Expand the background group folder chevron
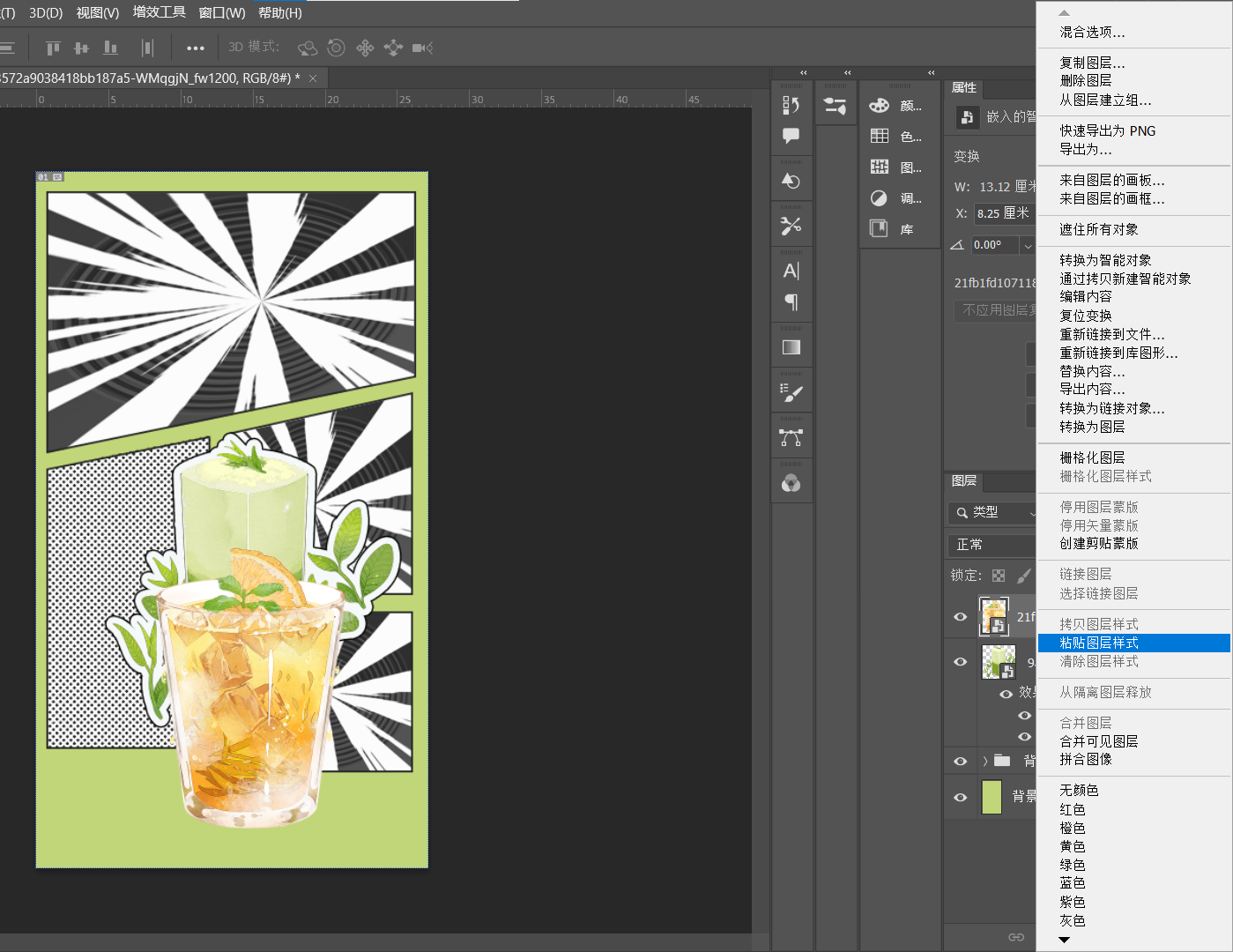The height and width of the screenshot is (952, 1233). coord(985,761)
